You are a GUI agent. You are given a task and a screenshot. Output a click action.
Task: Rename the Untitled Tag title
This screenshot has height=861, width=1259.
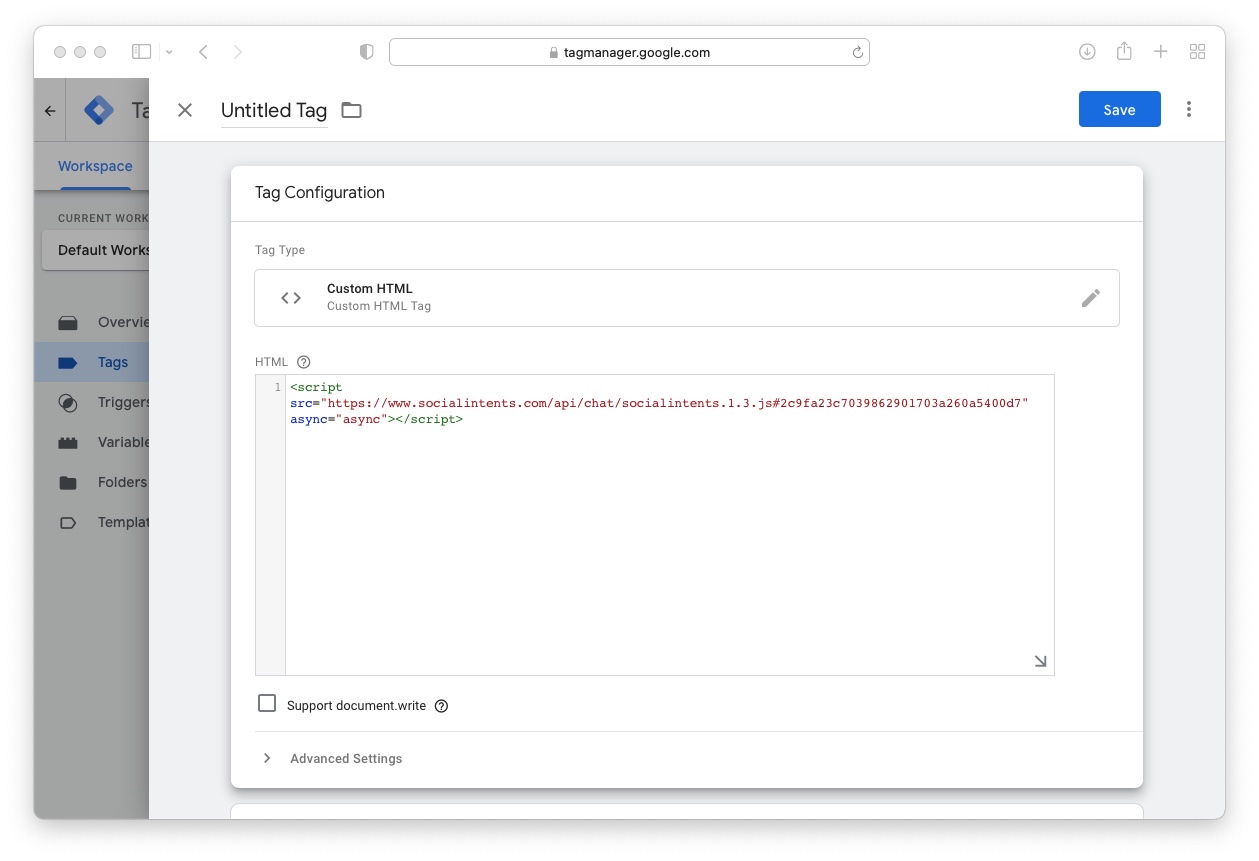(x=274, y=110)
